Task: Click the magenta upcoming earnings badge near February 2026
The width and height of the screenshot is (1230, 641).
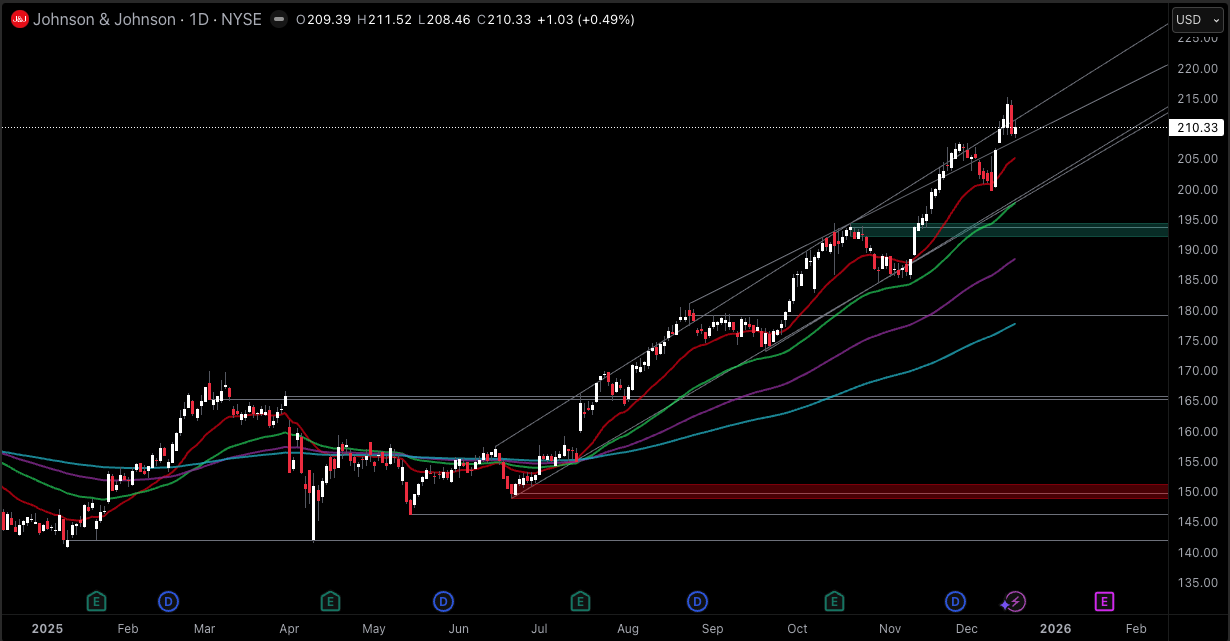Action: tap(1104, 602)
